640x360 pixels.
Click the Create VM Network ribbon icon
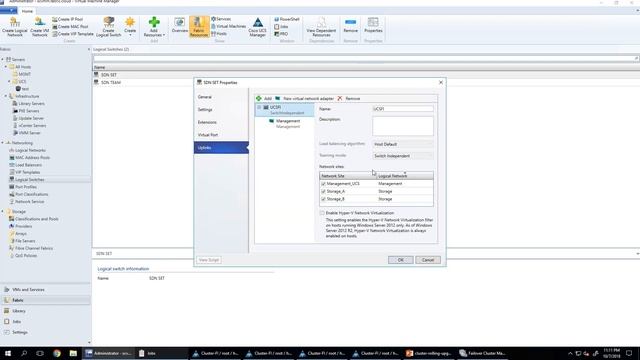(x=40, y=27)
